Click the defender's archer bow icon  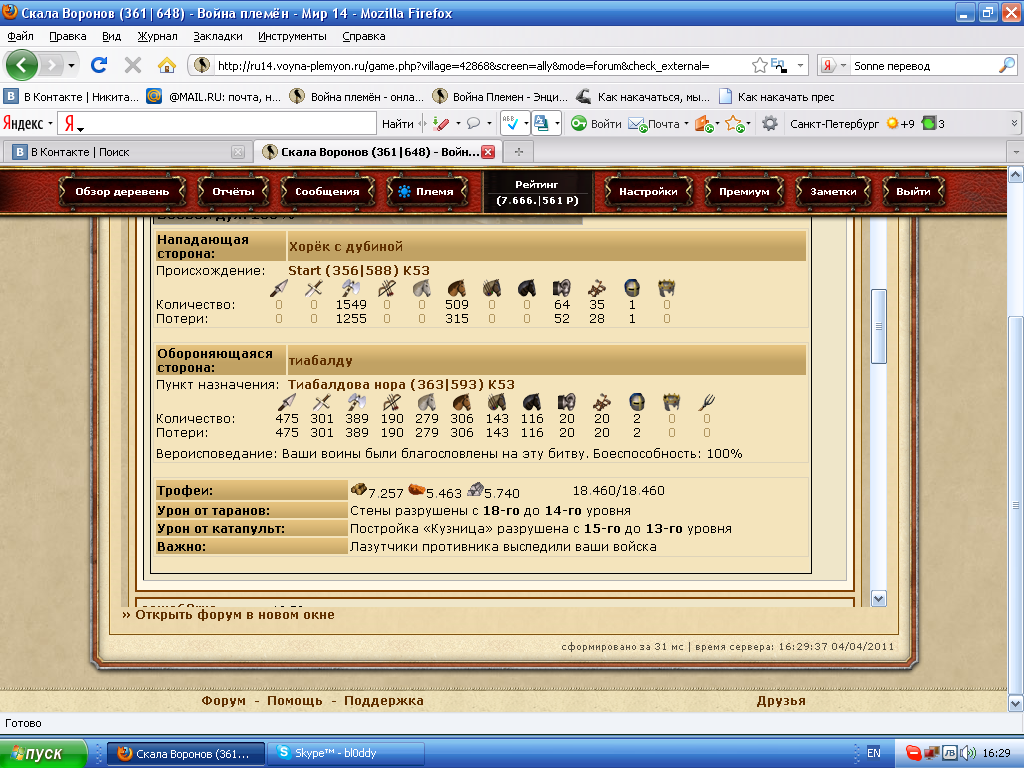tap(392, 402)
